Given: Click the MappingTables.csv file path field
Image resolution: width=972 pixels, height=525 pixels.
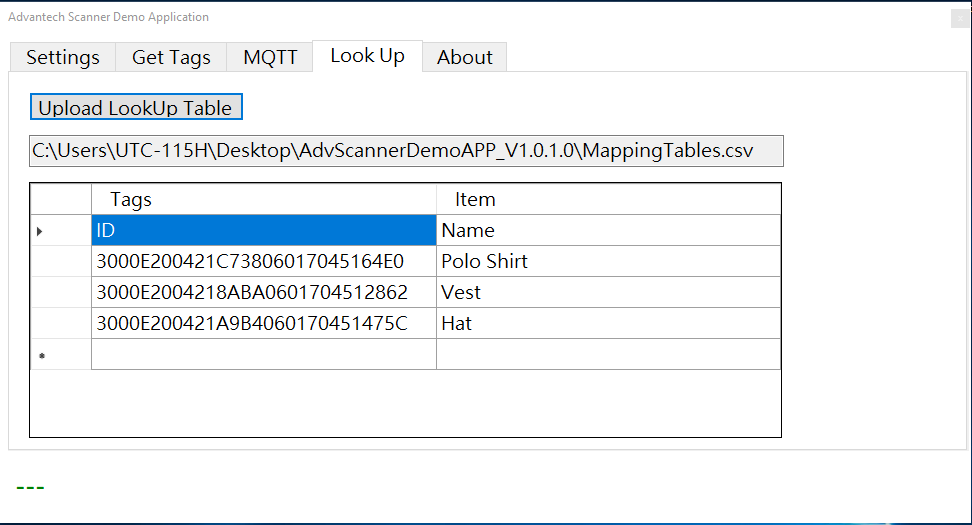Looking at the screenshot, I should (406, 151).
